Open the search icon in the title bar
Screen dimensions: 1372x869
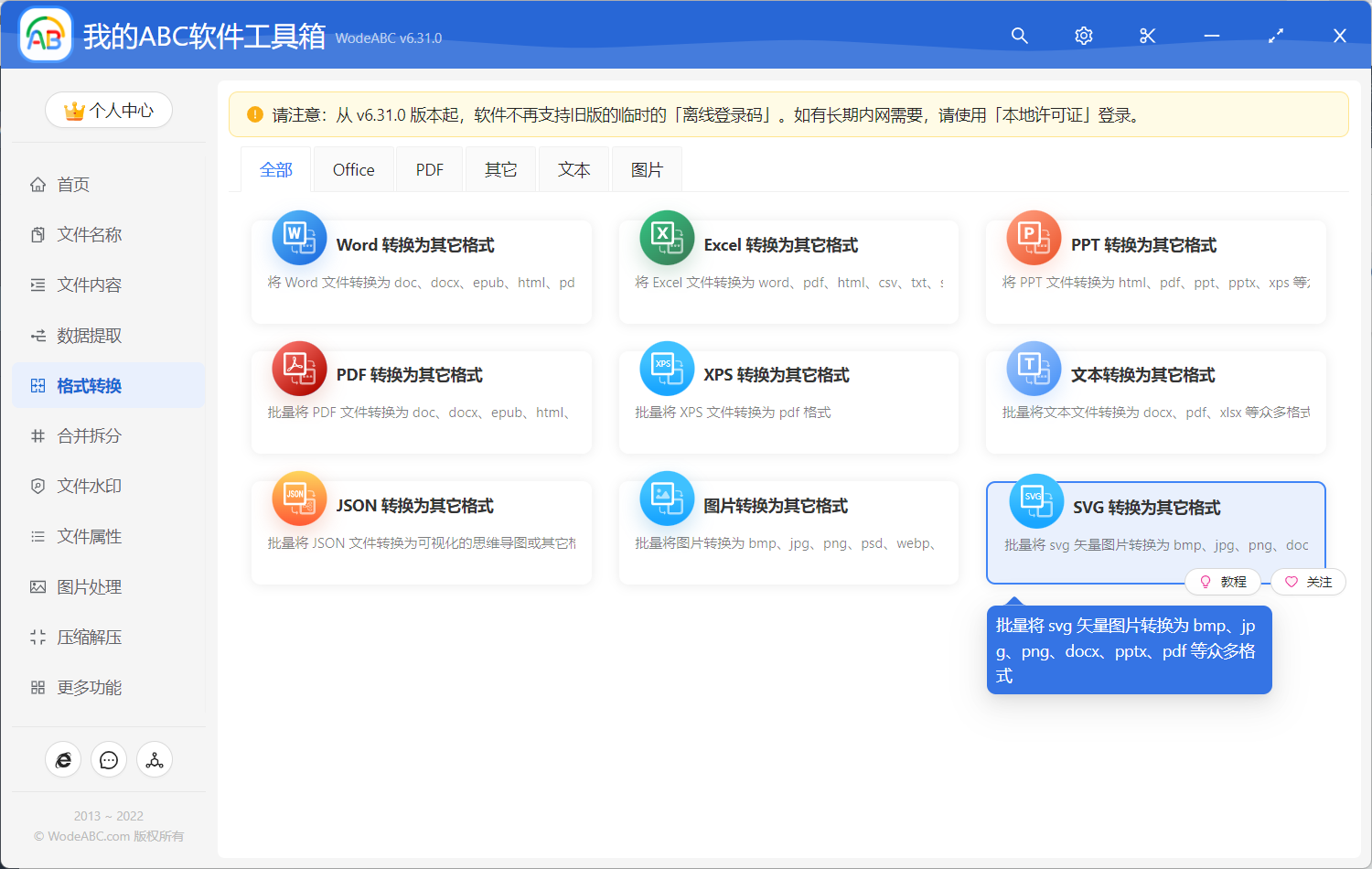1019,36
